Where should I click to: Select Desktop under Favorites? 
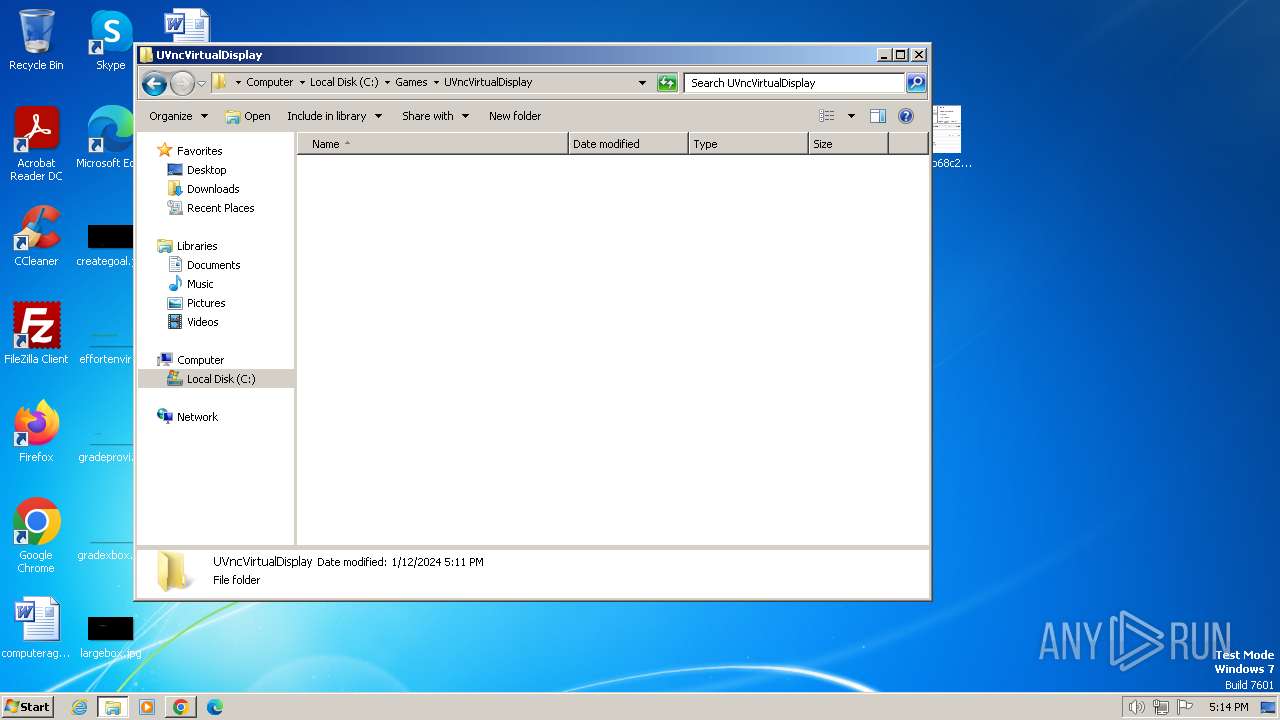click(x=206, y=170)
